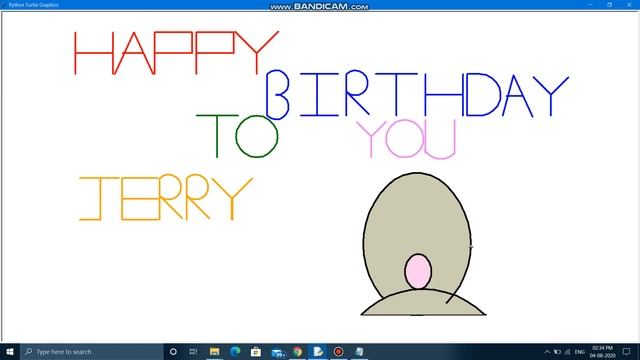Click the Python Turtle Graphics title icon
This screenshot has height=360, width=640.
4,5
